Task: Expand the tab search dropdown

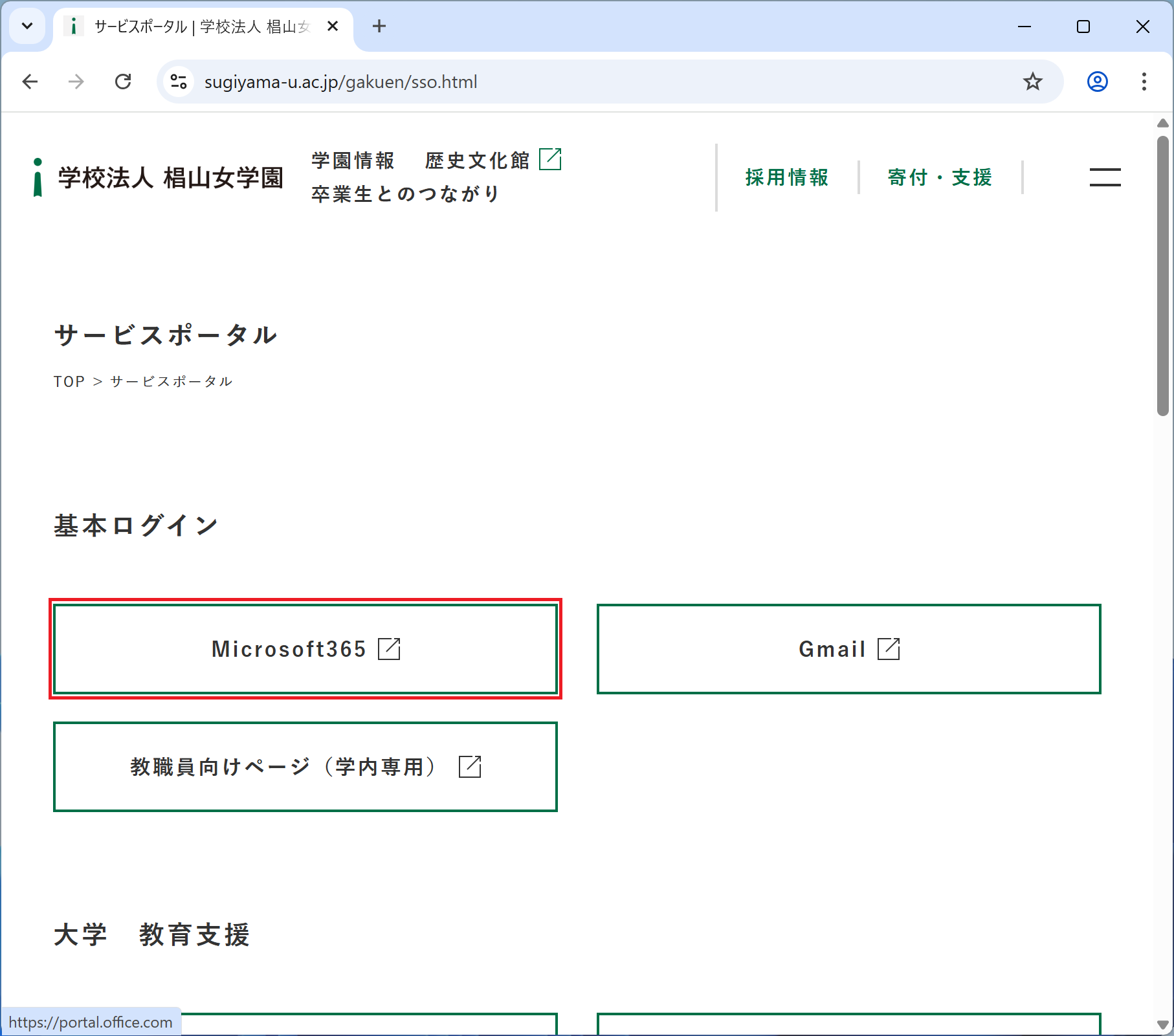Action: pyautogui.click(x=27, y=27)
